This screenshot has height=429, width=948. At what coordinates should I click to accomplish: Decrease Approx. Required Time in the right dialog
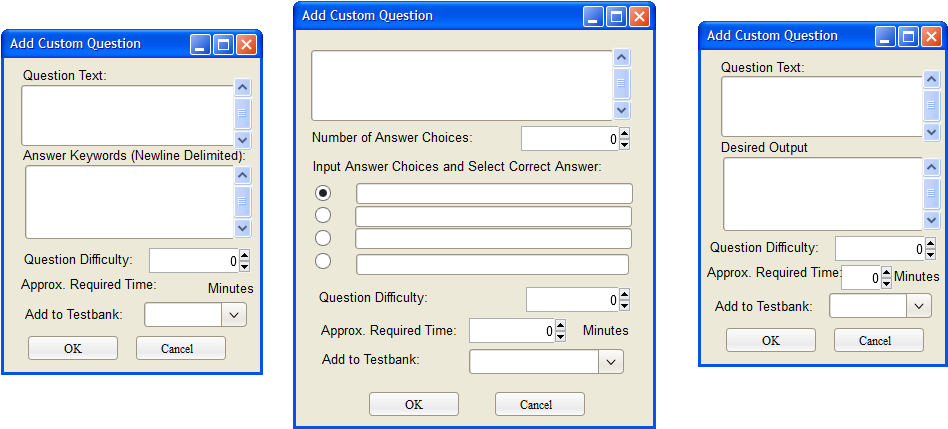886,283
